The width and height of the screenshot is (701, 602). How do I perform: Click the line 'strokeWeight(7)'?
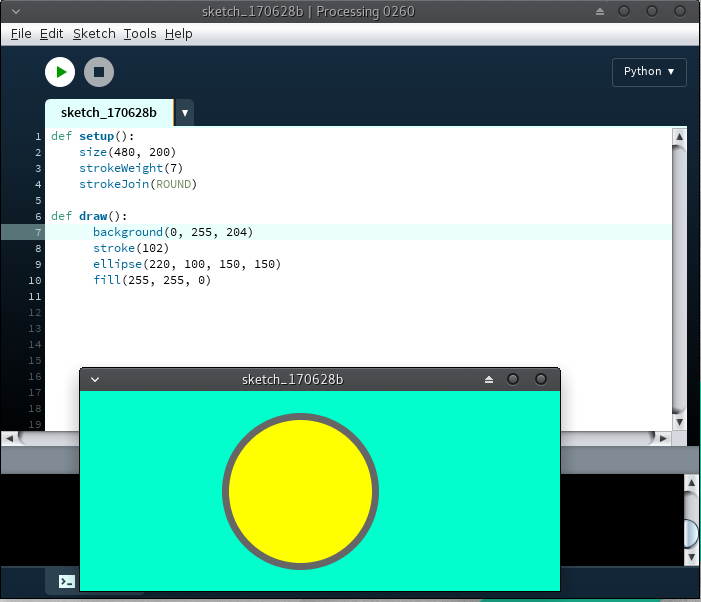coord(131,168)
